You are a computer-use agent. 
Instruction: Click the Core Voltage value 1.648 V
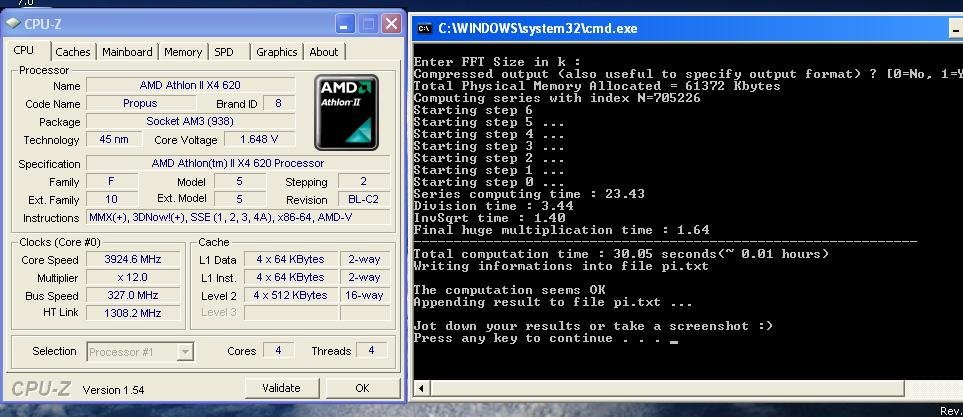pos(259,139)
